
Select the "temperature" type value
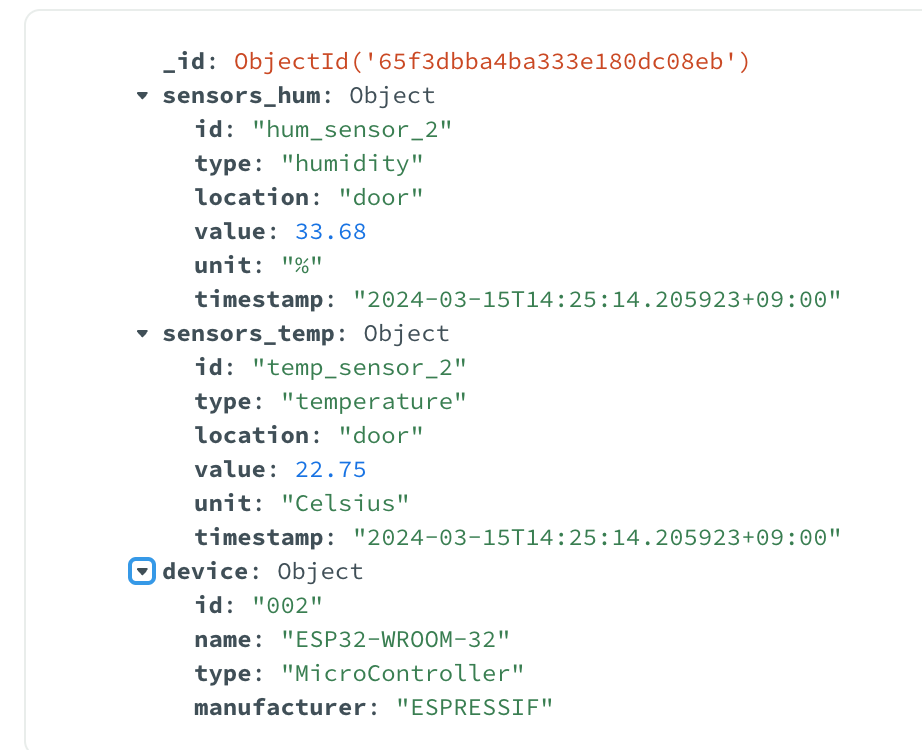pyautogui.click(x=374, y=401)
